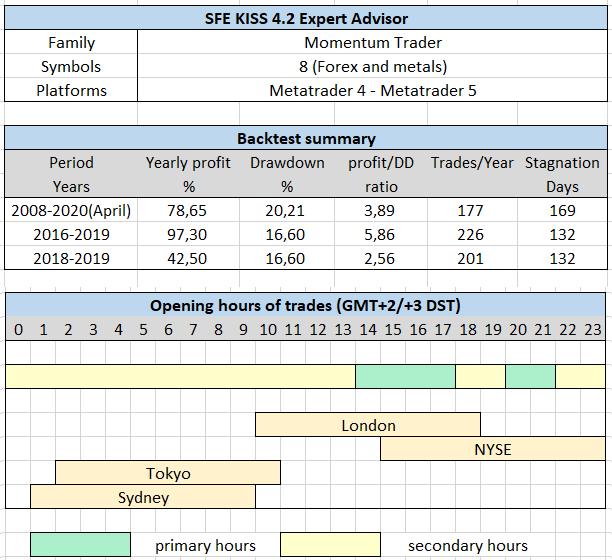Screen dimensions: 612x560
Task: Select stagnation '132' in the 2018-2019 row
Action: (562, 258)
